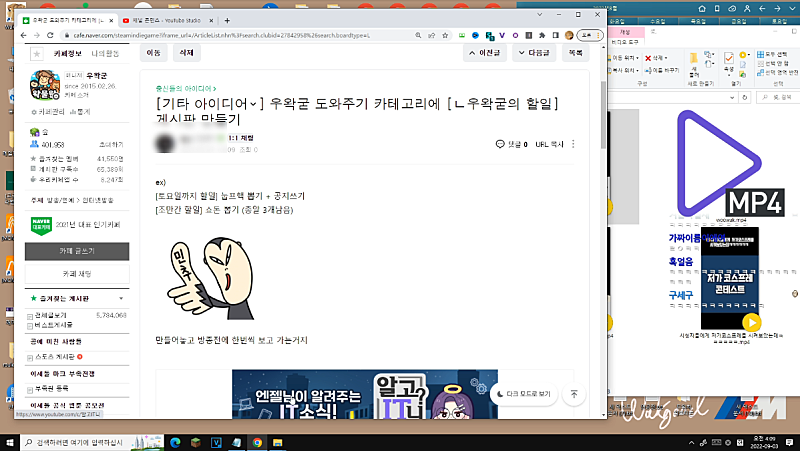Open Chrome side panel icon
800x451 pixels.
tap(556, 35)
